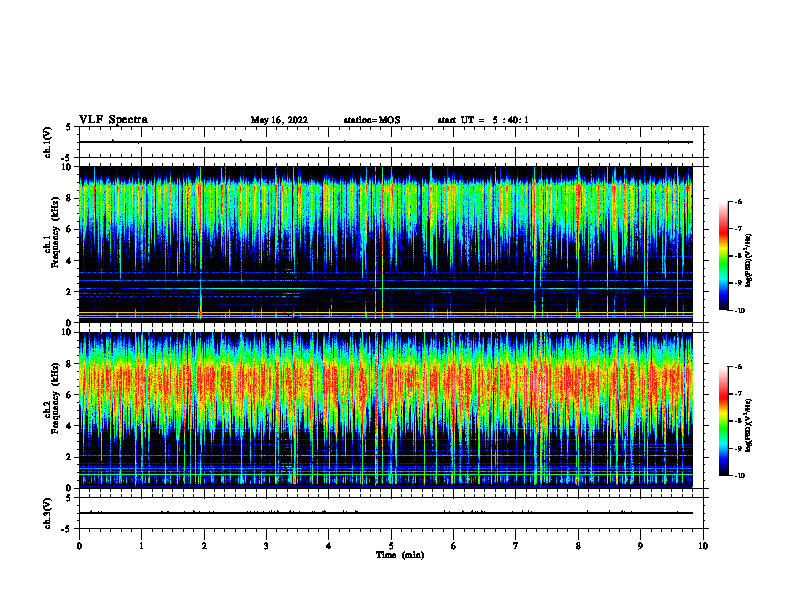Click time axis tick label "7"
The height and width of the screenshot is (612, 792).
516,546
